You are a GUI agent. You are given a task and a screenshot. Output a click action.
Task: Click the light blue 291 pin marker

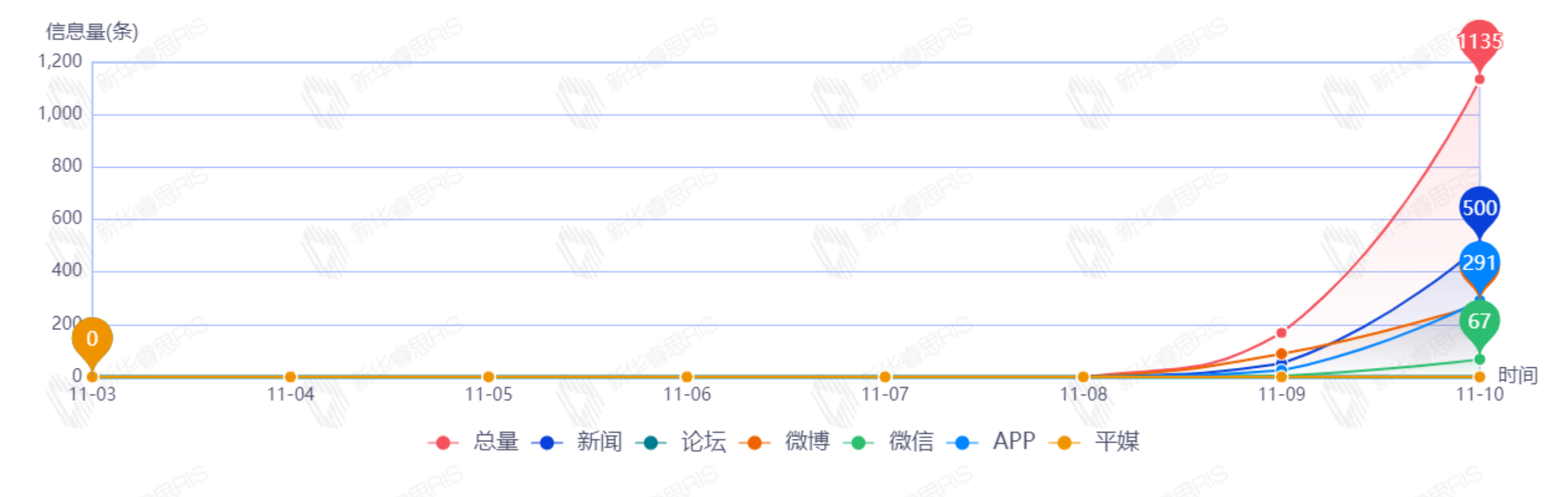point(1479,262)
